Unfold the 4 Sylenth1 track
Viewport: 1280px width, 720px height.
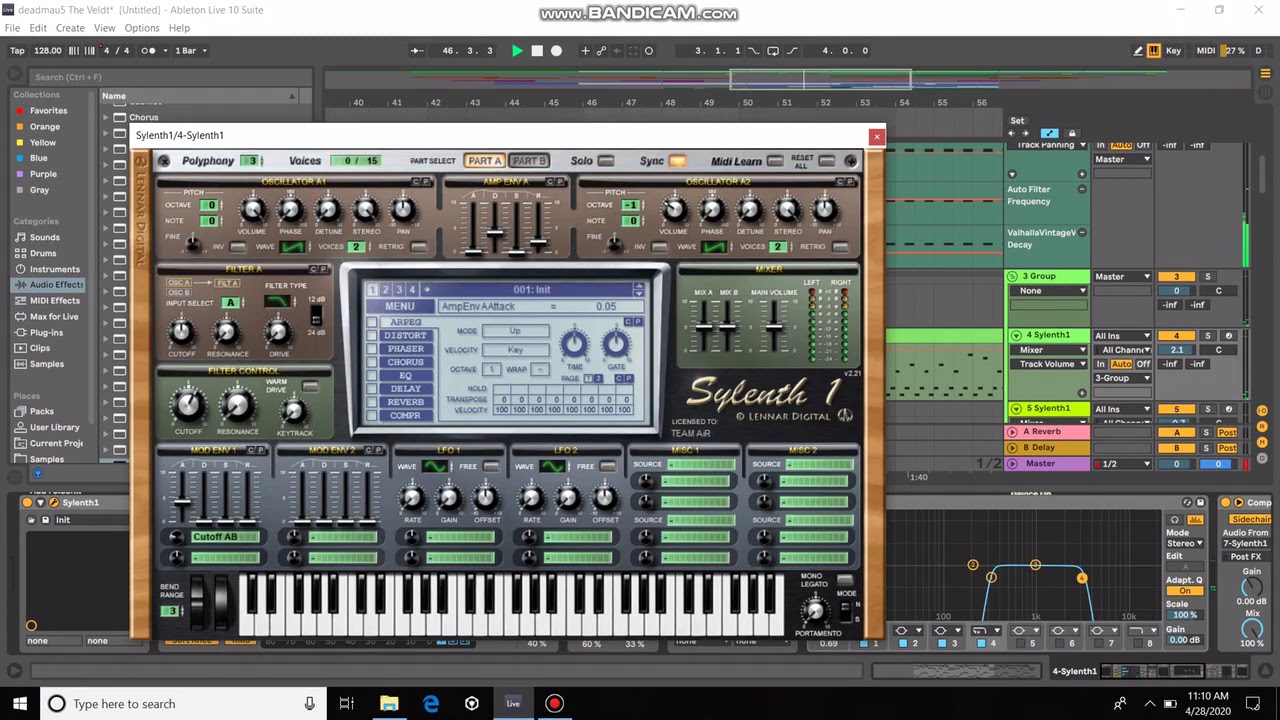click(1016, 336)
